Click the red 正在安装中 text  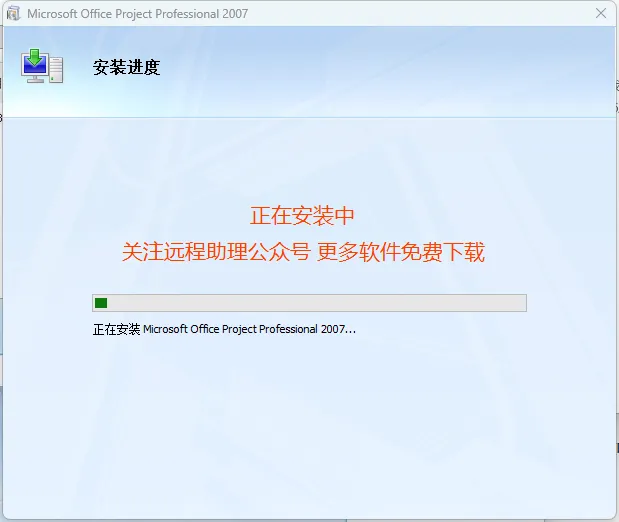(302, 216)
